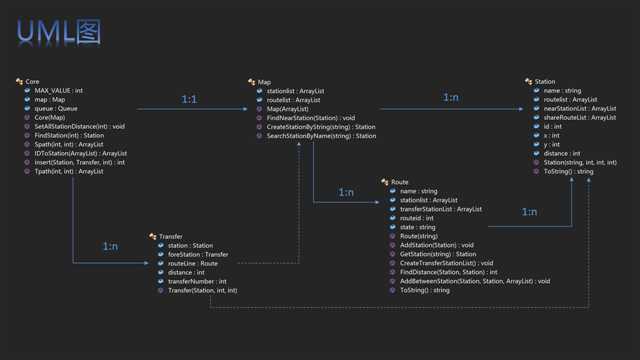Select Route name : string text
Viewport: 640px width, 360px height.
[x=418, y=191]
